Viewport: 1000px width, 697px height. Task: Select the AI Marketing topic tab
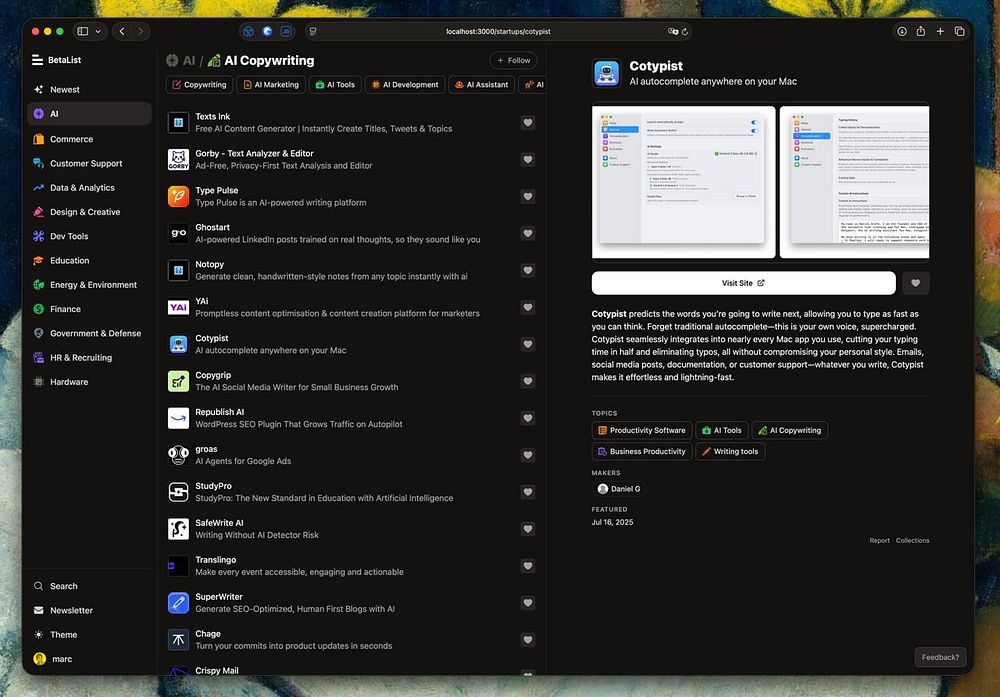pyautogui.click(x=270, y=85)
